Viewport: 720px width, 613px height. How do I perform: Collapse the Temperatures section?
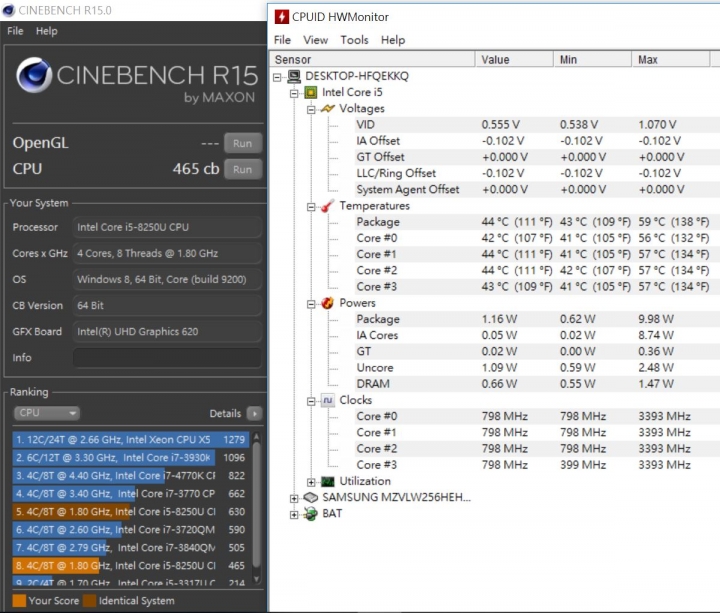(311, 207)
